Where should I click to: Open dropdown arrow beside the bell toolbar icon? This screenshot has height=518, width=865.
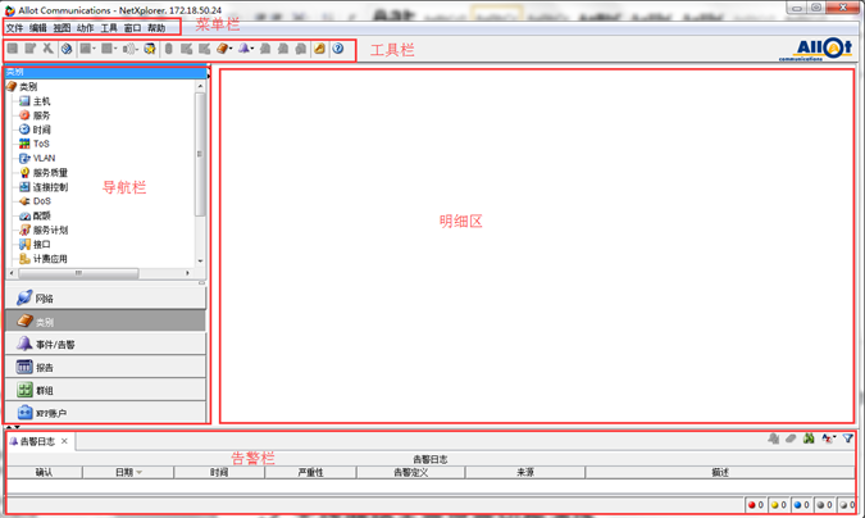[x=252, y=49]
